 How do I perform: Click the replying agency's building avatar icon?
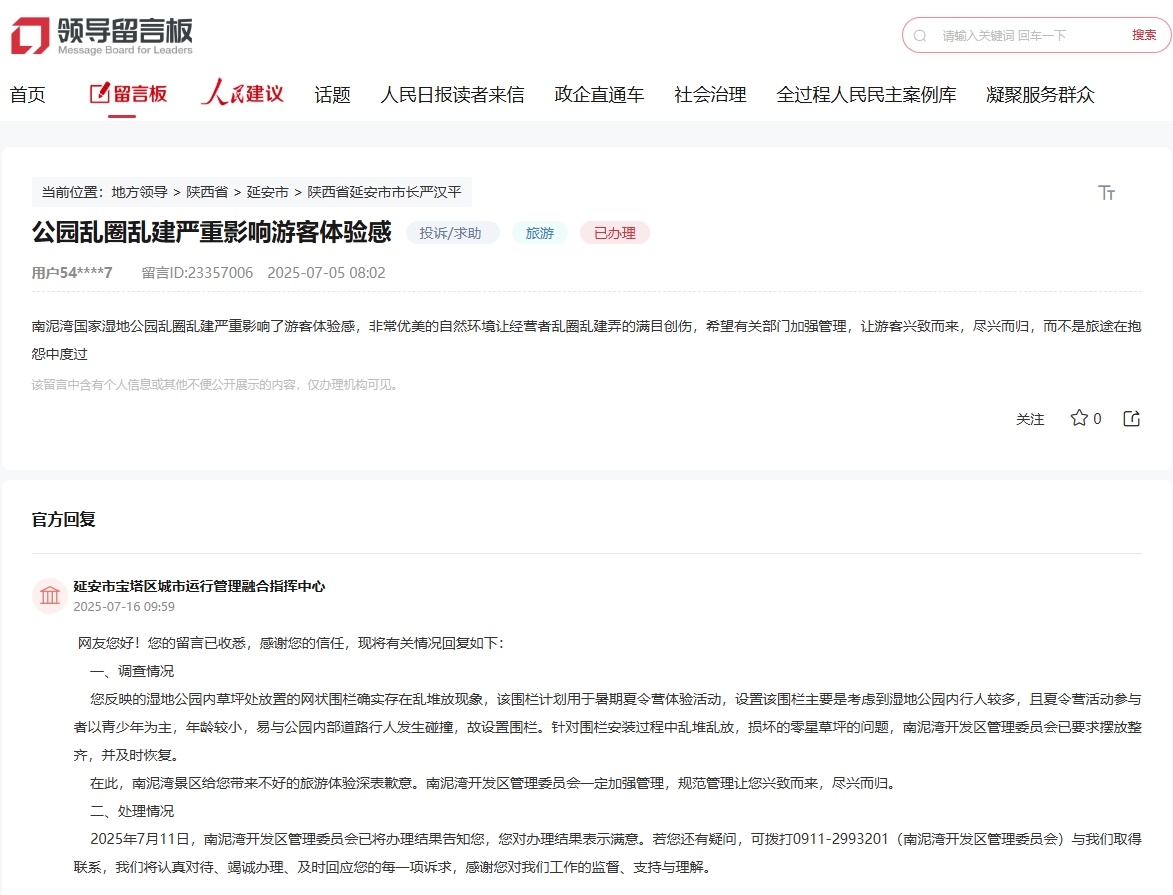click(x=50, y=596)
